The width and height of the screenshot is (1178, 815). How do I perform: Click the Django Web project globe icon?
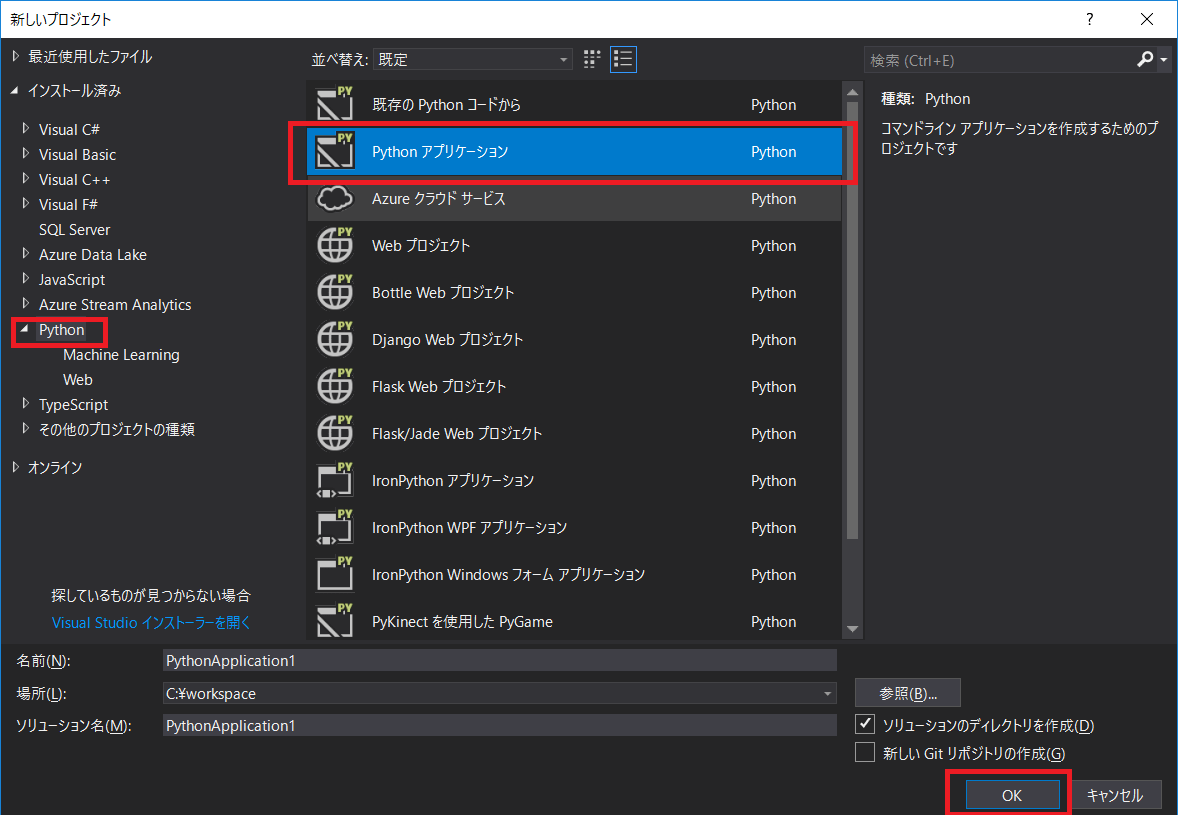pyautogui.click(x=335, y=339)
